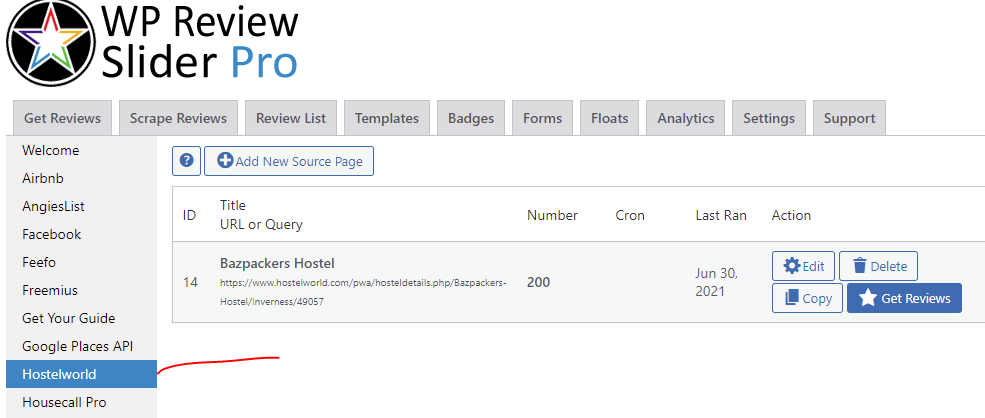This screenshot has width=985, height=418.
Task: Select Welcome in the sidebar
Action: point(81,151)
